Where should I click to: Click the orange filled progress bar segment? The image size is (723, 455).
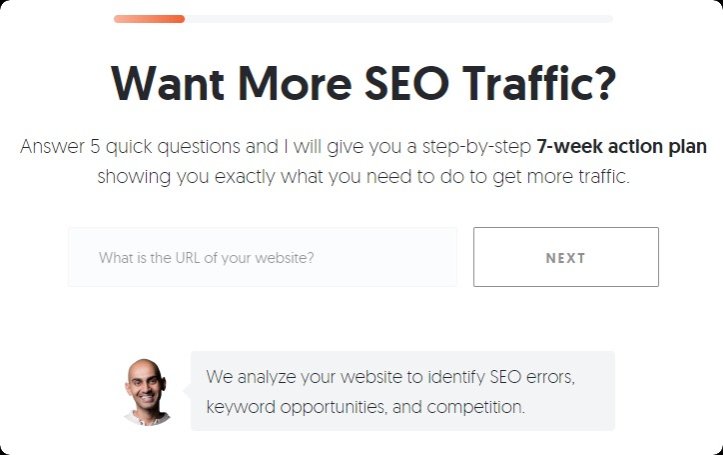pos(149,19)
